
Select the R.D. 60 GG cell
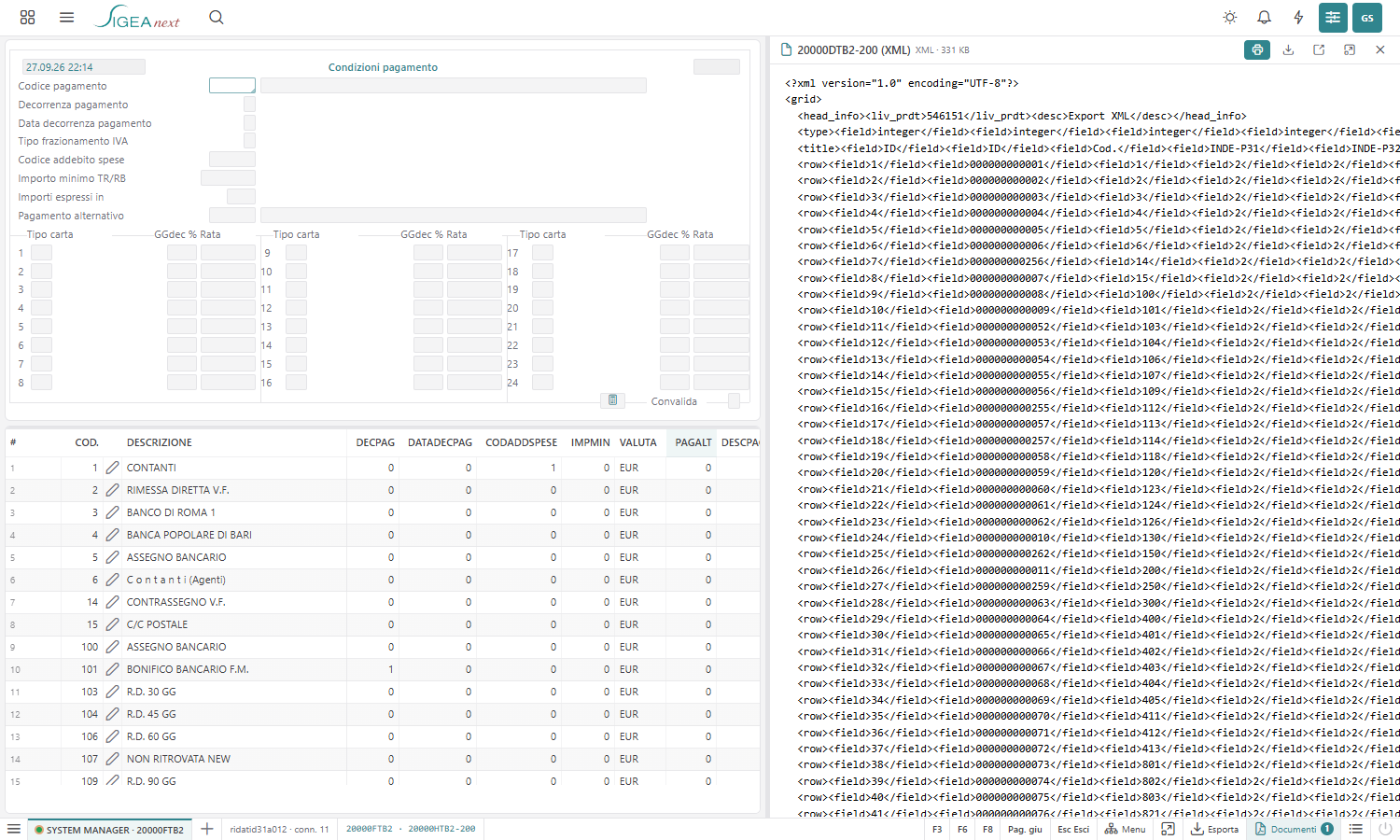click(234, 736)
